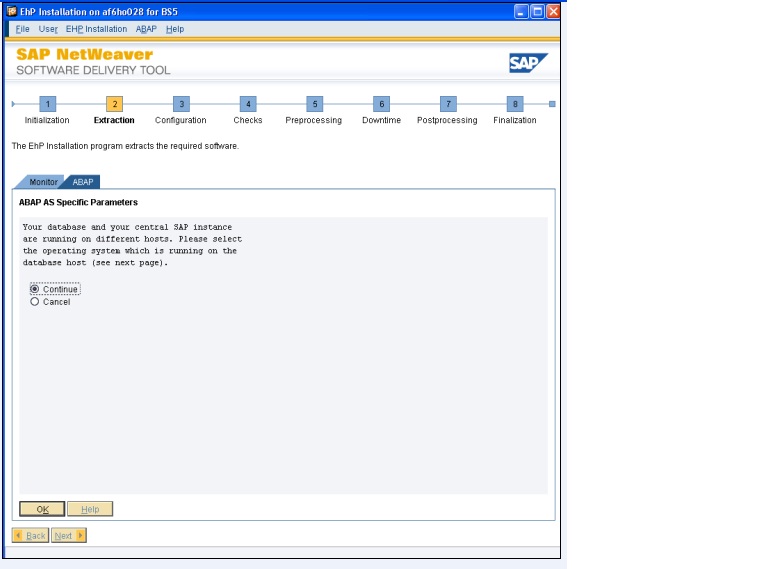This screenshot has width=768, height=569.
Task: Go Back to the previous step
Action: tap(30, 535)
